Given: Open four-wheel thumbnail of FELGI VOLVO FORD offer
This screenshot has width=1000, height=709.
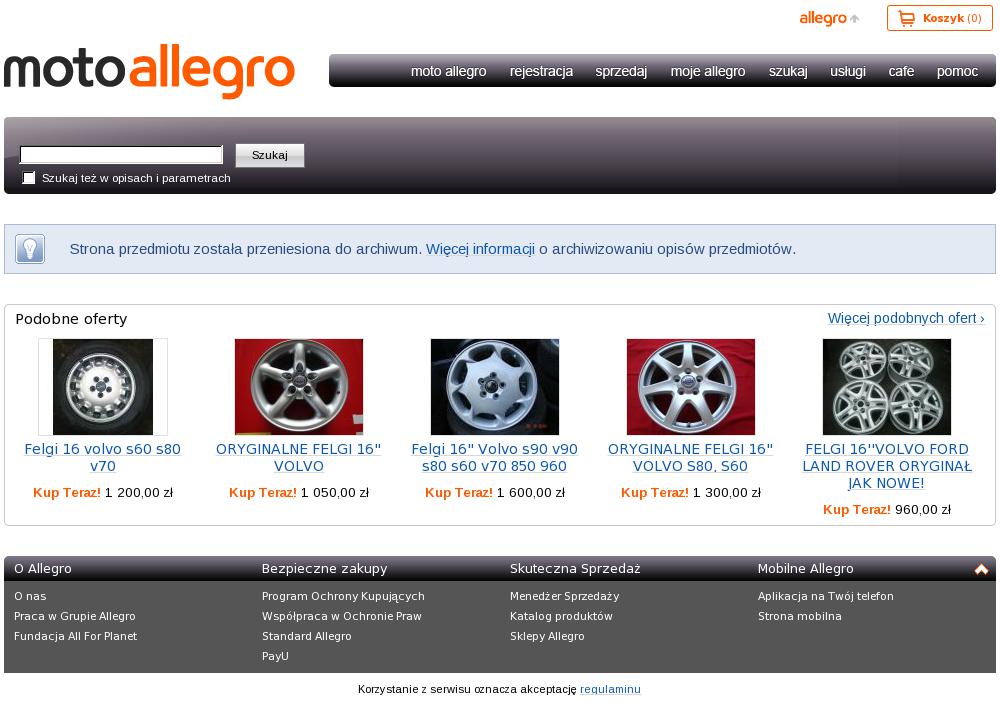Looking at the screenshot, I should coord(886,387).
